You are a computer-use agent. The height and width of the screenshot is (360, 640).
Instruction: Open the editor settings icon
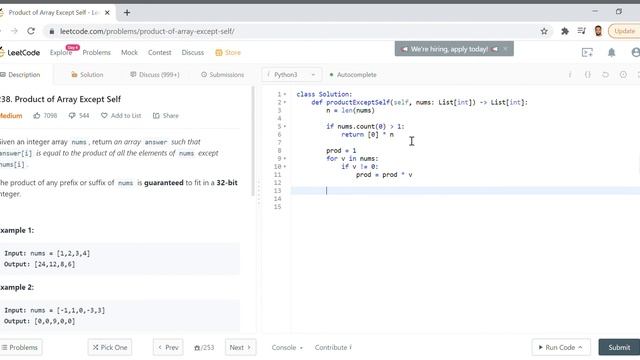623,75
